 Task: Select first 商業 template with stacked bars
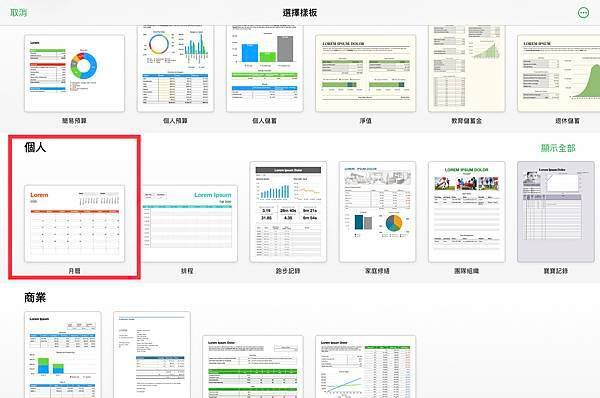(63, 355)
